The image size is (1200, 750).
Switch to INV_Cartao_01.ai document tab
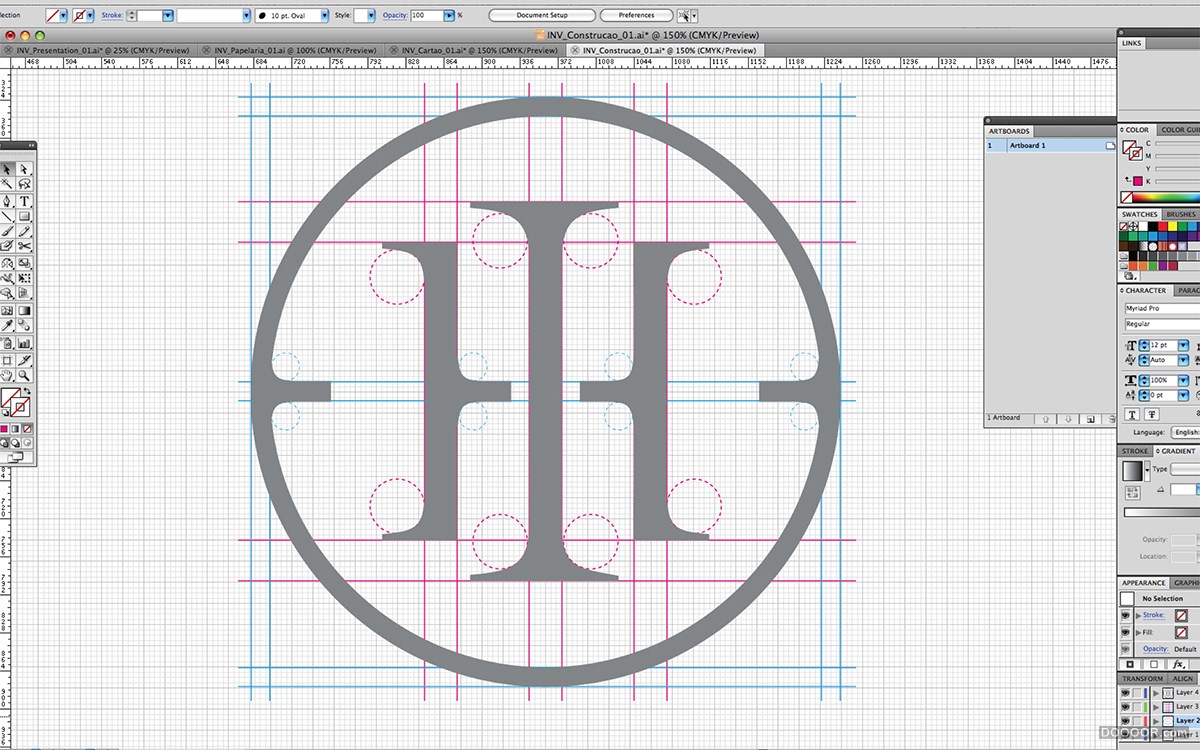474,50
